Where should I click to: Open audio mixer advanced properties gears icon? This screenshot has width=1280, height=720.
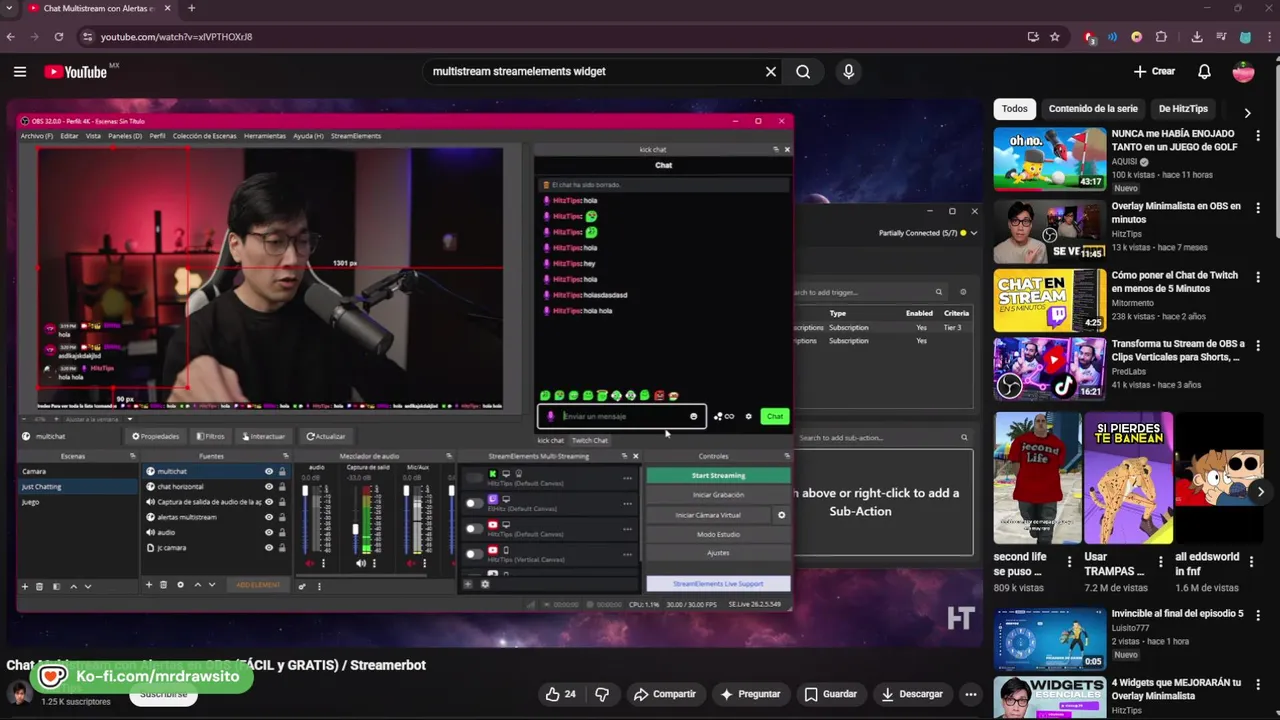point(301,586)
